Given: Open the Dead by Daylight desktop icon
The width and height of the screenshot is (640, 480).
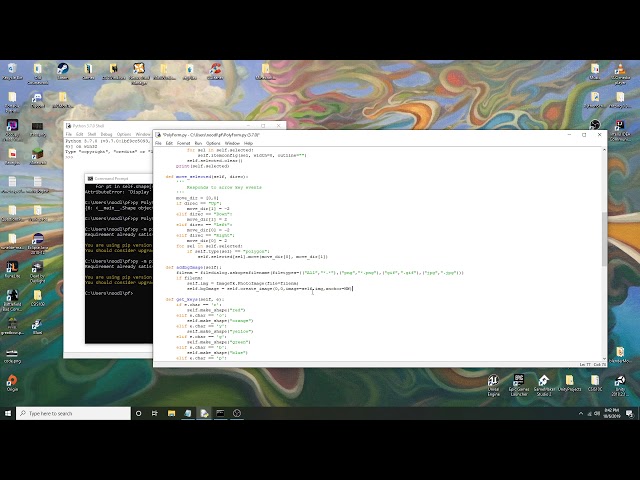Looking at the screenshot, I should tap(38, 272).
